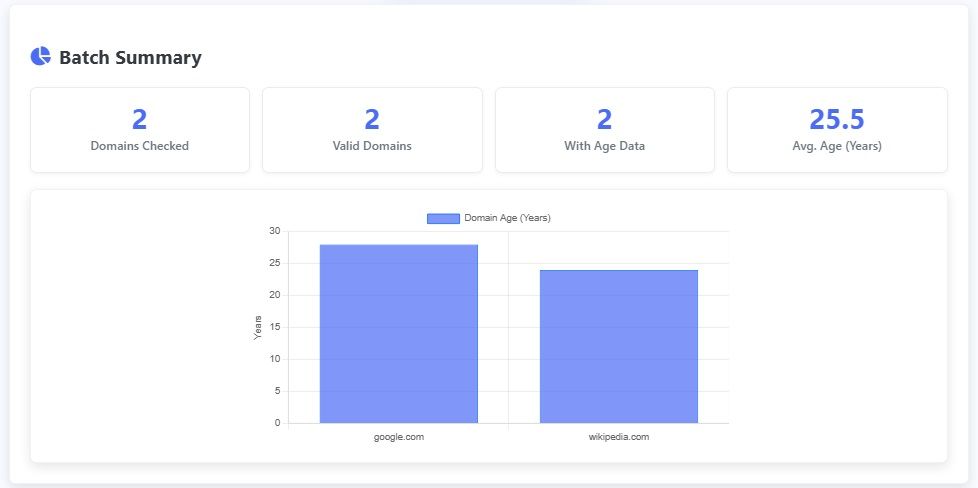
Task: Click the 25.5 average age value
Action: pos(837,119)
